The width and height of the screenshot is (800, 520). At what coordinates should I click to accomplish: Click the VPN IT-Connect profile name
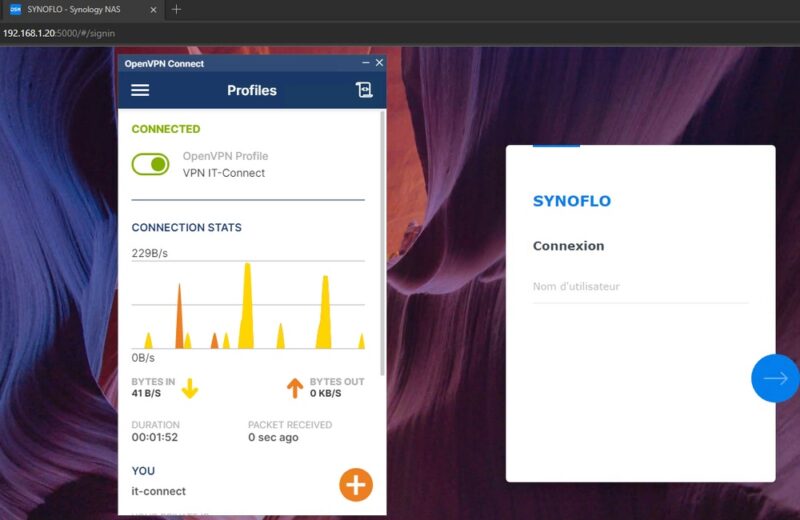point(224,173)
